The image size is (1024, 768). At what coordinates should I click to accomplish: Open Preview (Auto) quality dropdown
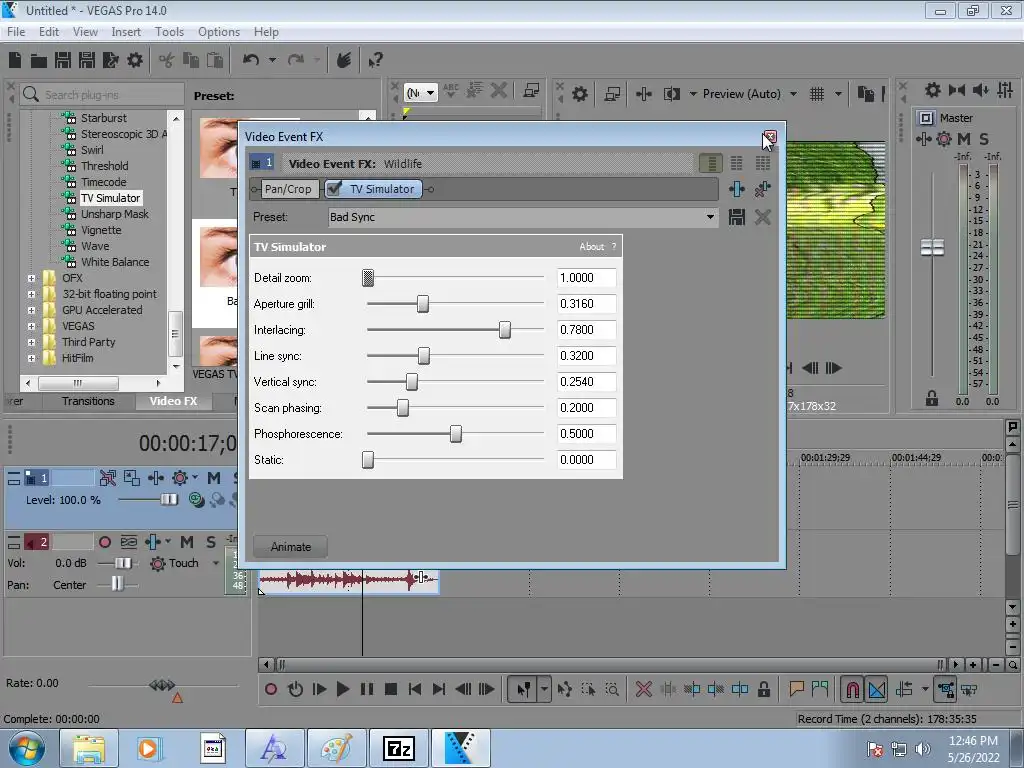[x=793, y=94]
